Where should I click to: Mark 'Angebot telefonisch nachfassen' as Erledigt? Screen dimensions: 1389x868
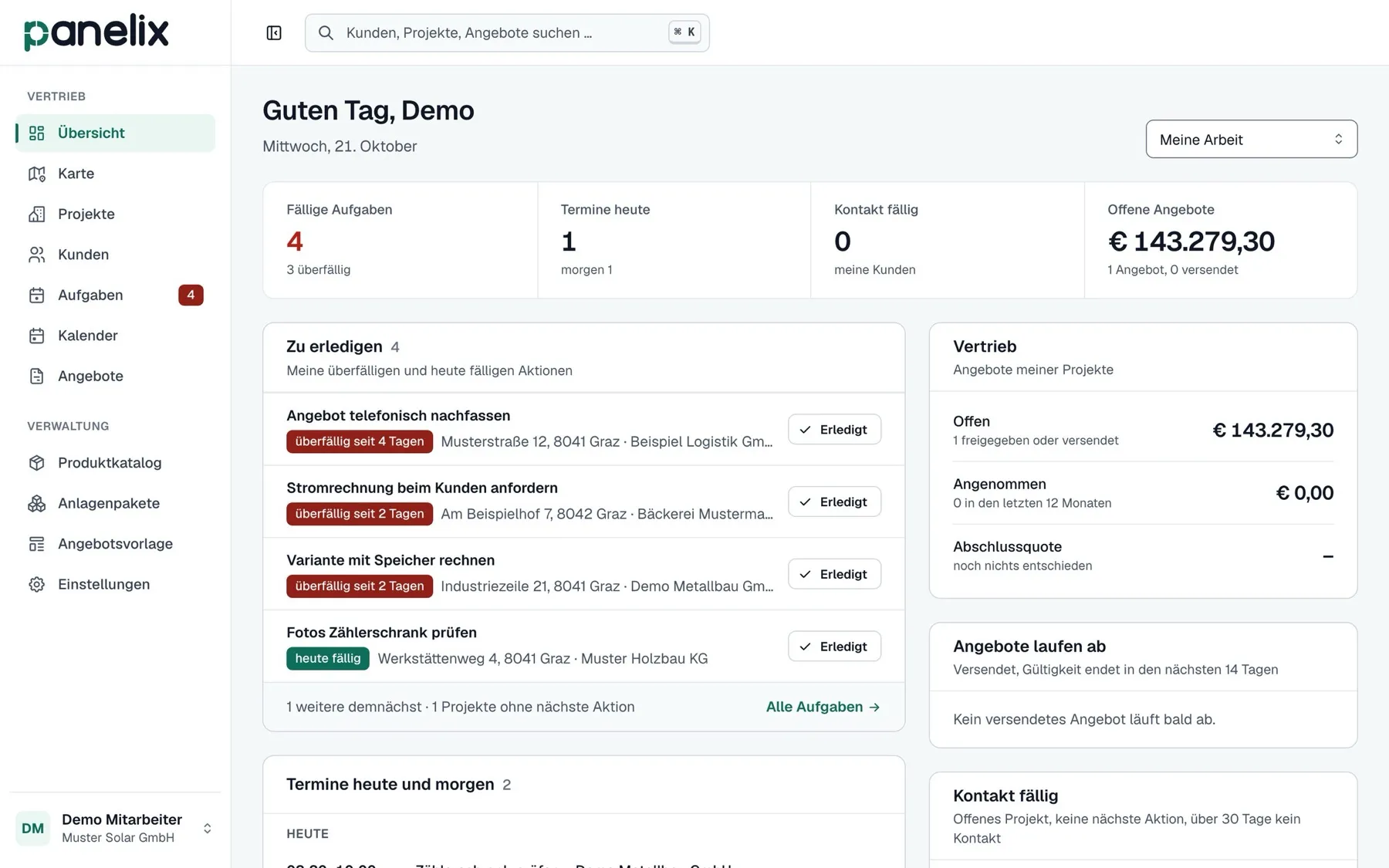pos(834,430)
